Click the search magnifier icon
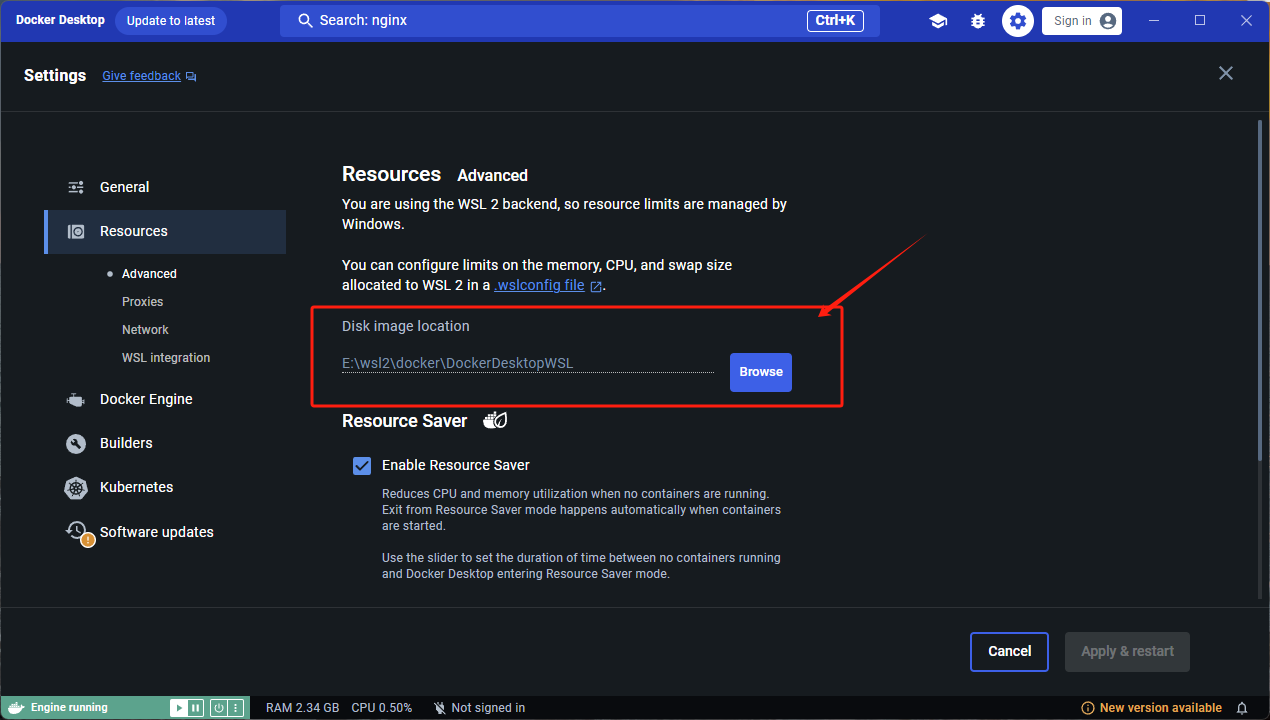1270x720 pixels. point(306,20)
